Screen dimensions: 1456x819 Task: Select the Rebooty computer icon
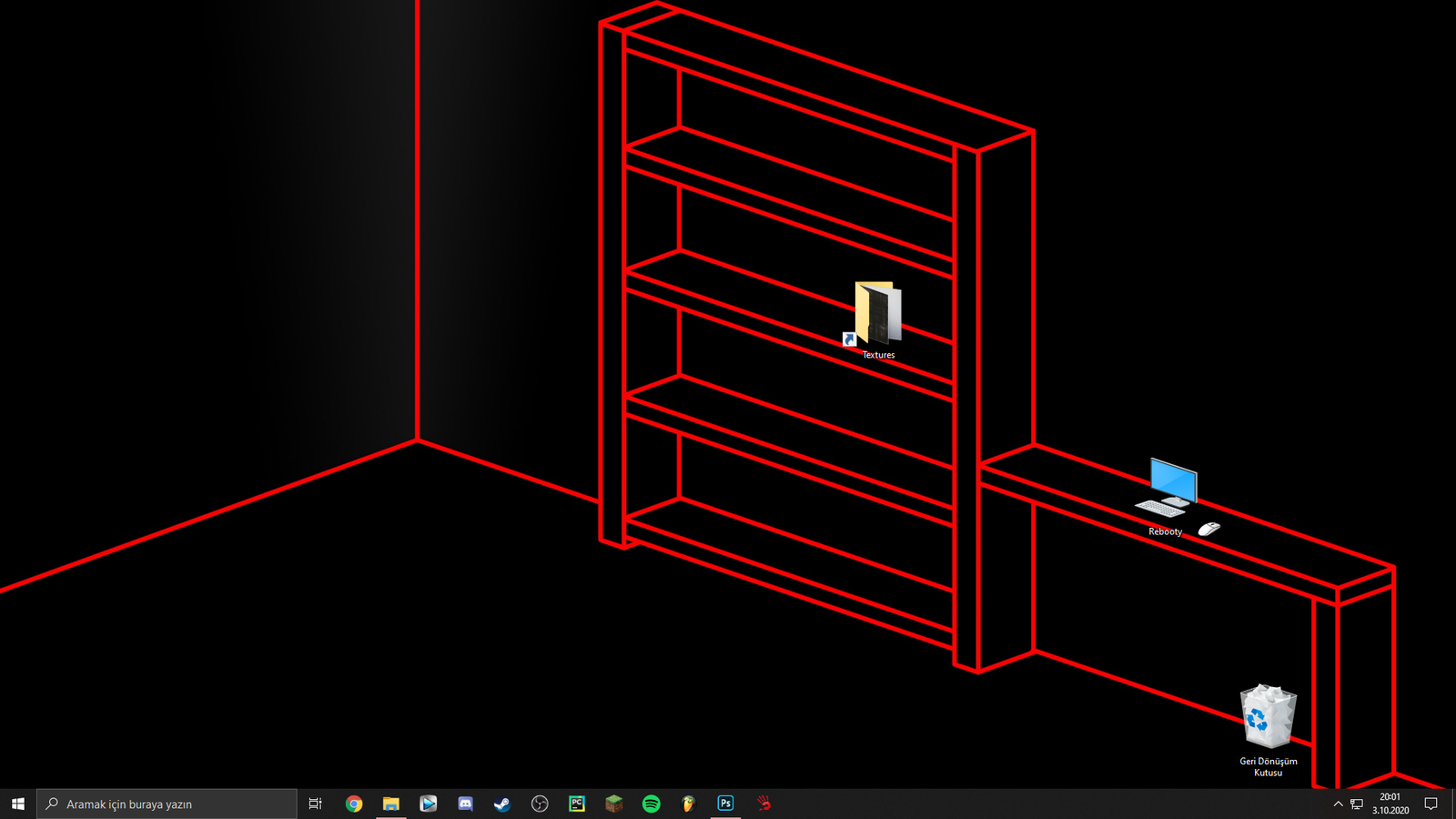click(x=1167, y=490)
